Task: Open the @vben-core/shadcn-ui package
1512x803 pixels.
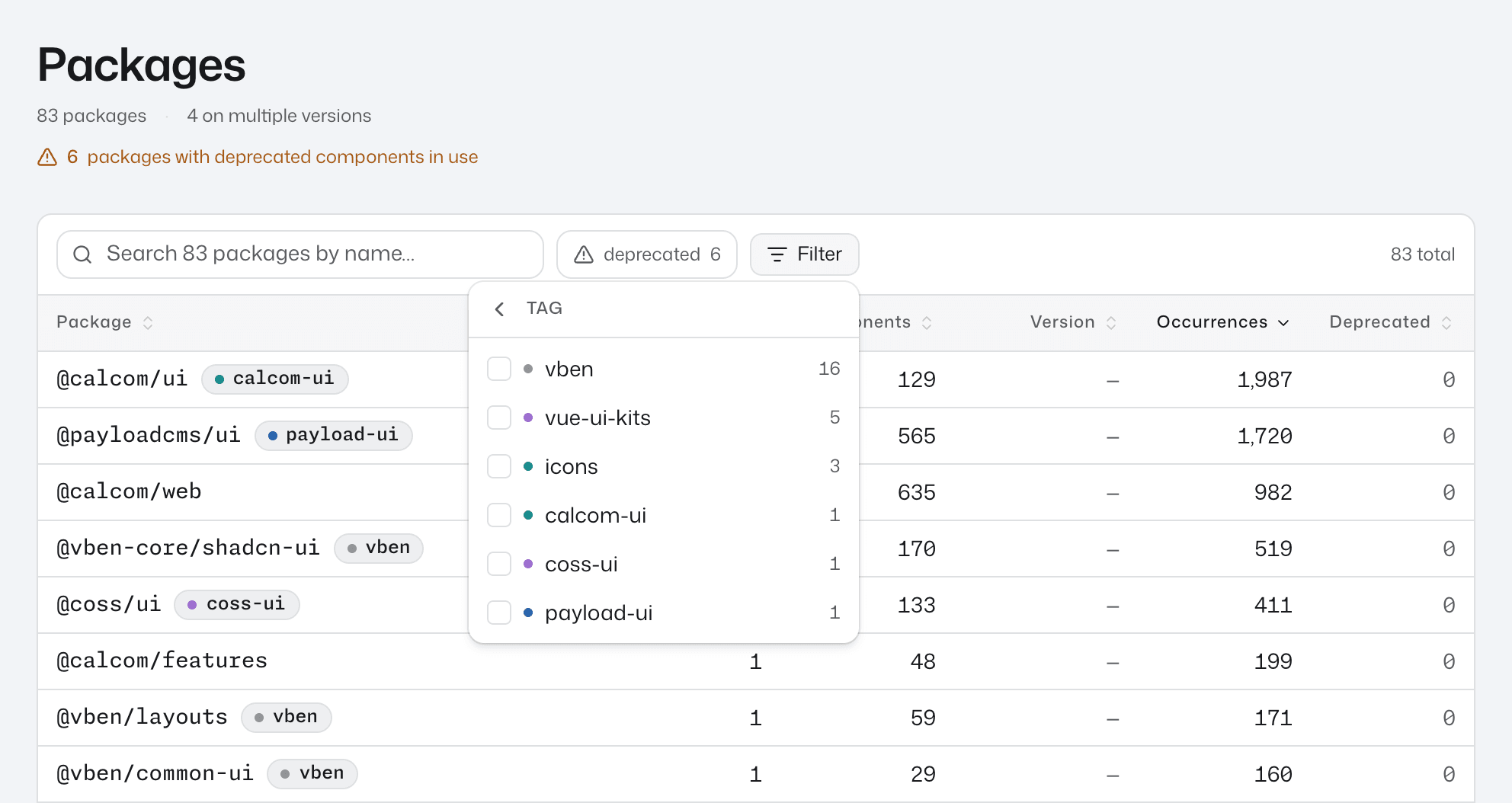Action: click(x=188, y=548)
